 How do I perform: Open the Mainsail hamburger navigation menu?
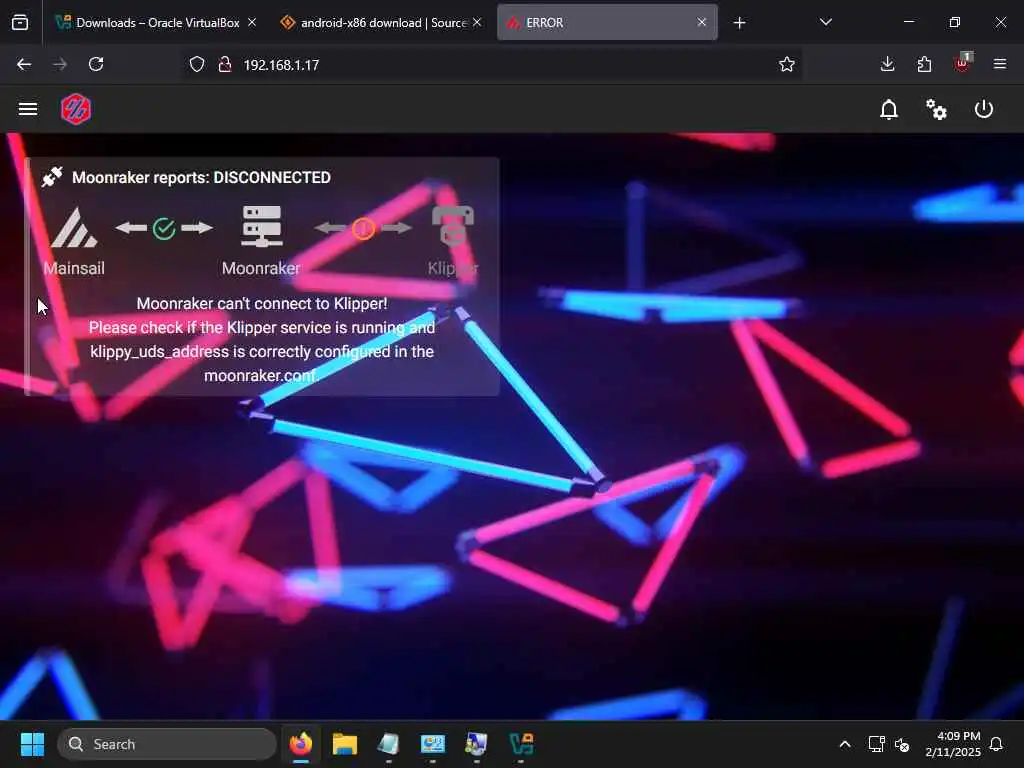pos(27,109)
